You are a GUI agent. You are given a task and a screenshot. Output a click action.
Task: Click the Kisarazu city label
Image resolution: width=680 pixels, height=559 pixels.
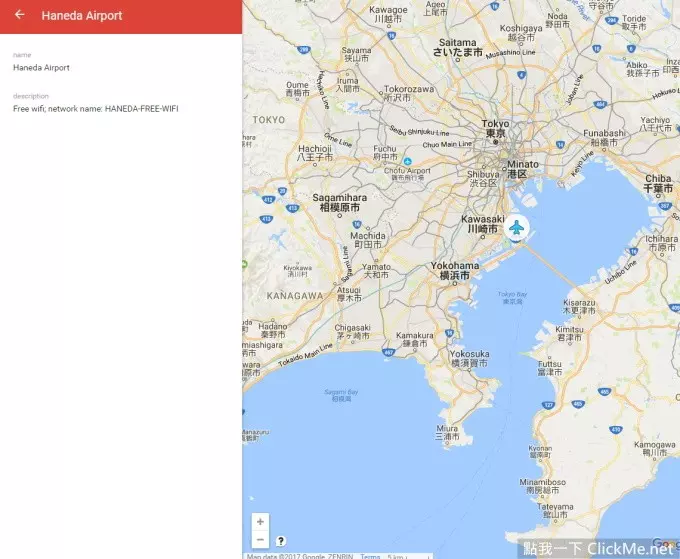[x=579, y=307]
